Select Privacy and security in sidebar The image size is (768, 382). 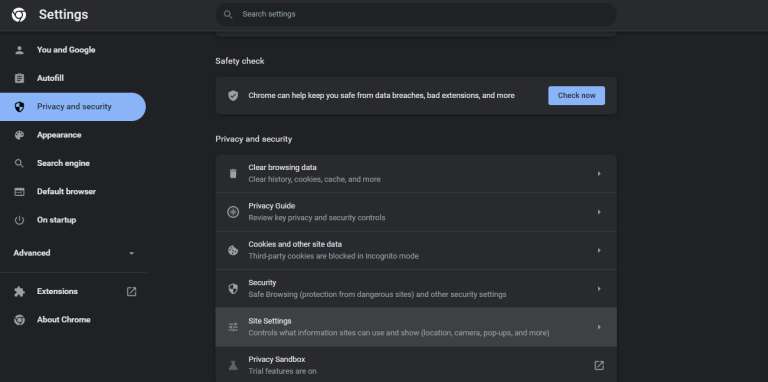tap(73, 107)
